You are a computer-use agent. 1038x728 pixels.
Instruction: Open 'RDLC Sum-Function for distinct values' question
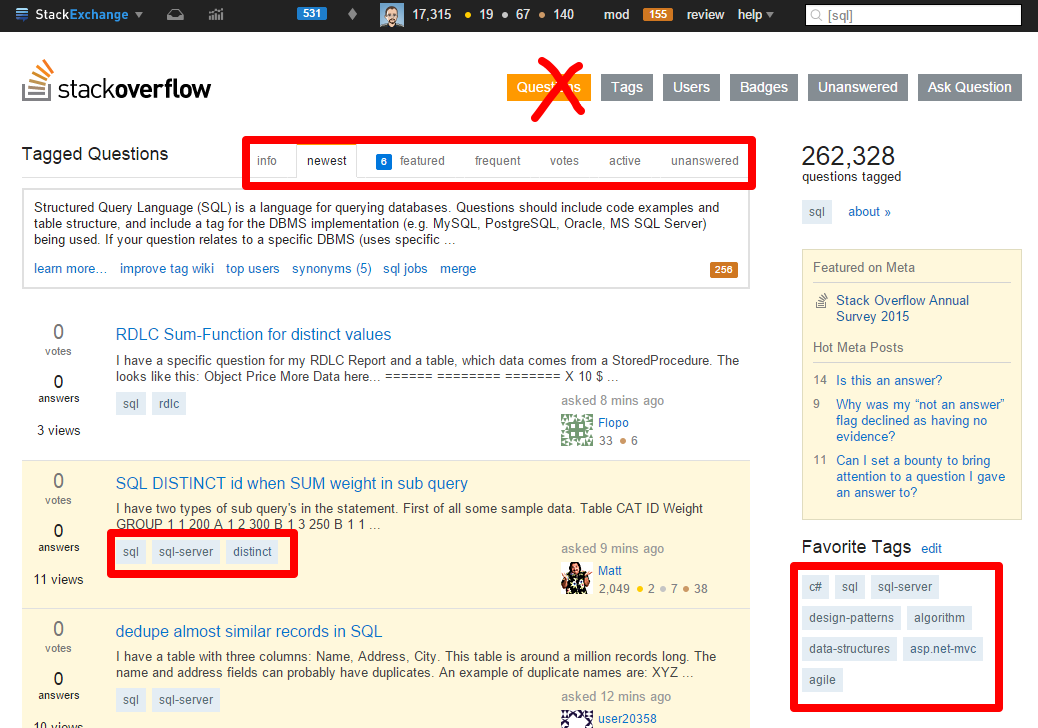coord(254,334)
